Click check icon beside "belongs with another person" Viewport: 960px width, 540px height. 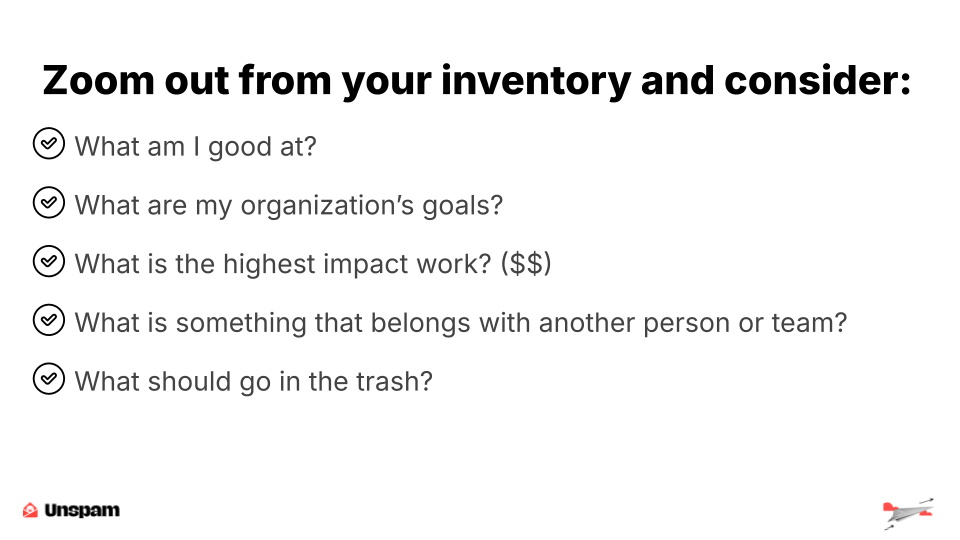point(48,320)
